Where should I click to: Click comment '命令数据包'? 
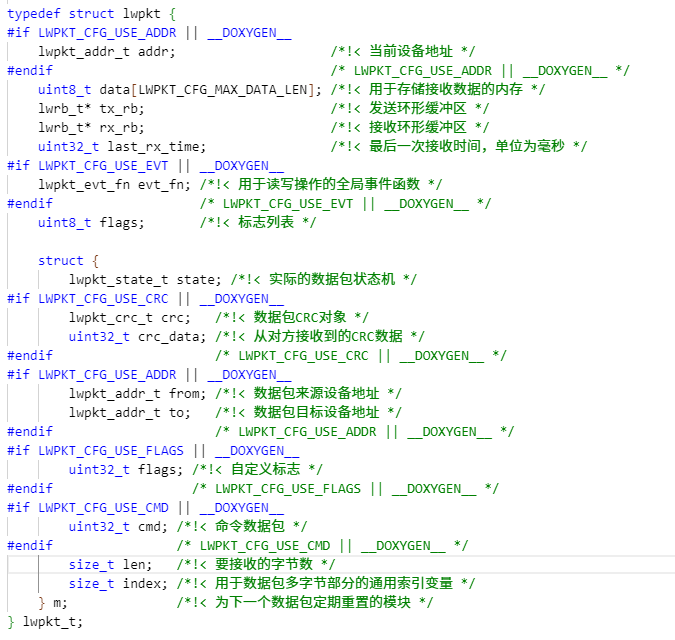250,526
